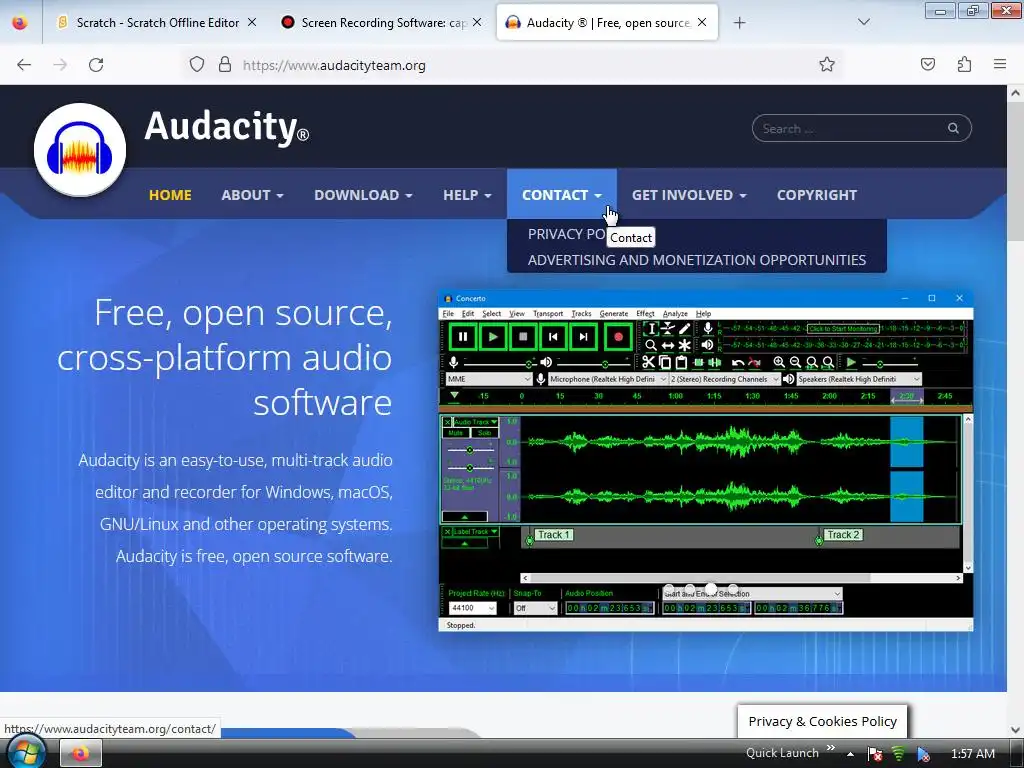Show hidden tray icons with the up arrow

pos(850,754)
